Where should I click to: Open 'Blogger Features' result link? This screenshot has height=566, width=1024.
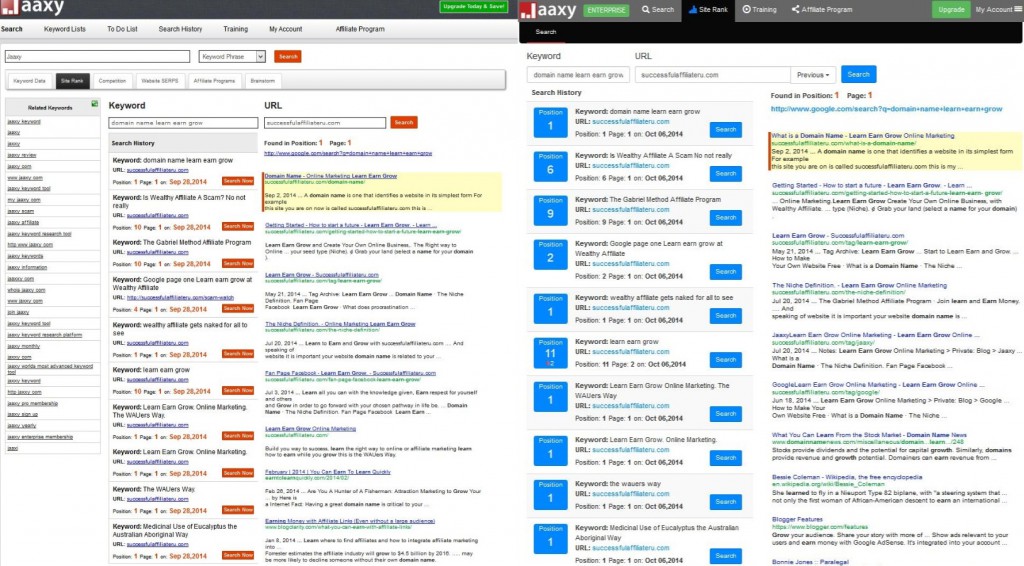tap(797, 520)
